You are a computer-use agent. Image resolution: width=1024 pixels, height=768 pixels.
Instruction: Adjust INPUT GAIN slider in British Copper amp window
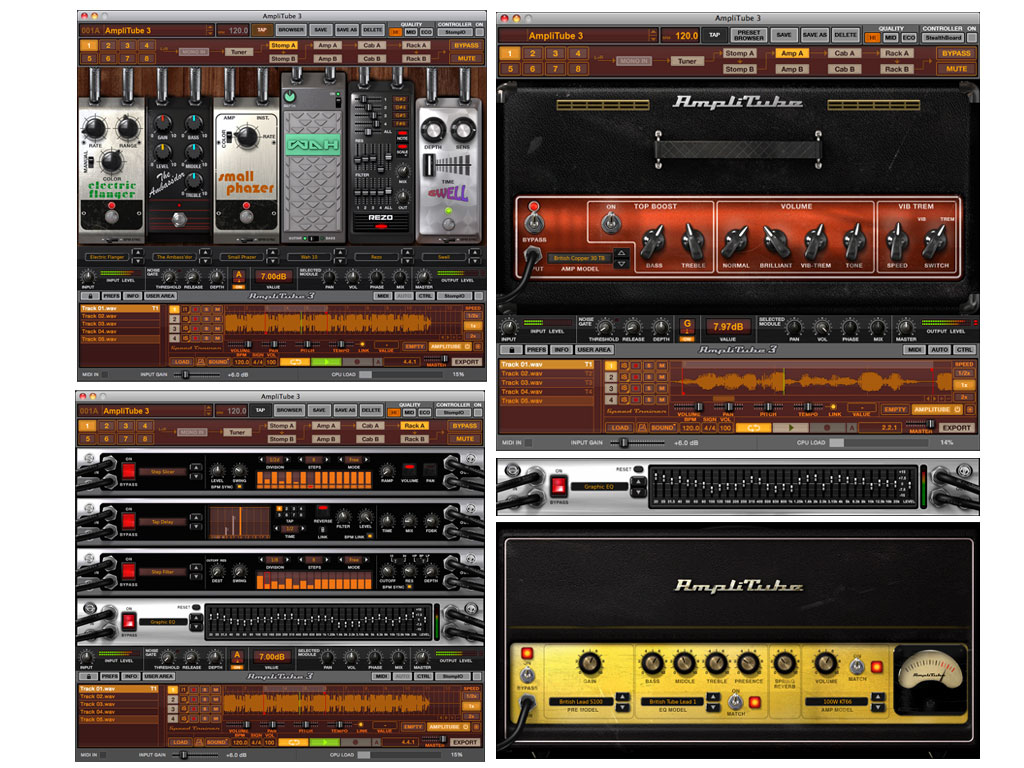pyautogui.click(x=625, y=442)
